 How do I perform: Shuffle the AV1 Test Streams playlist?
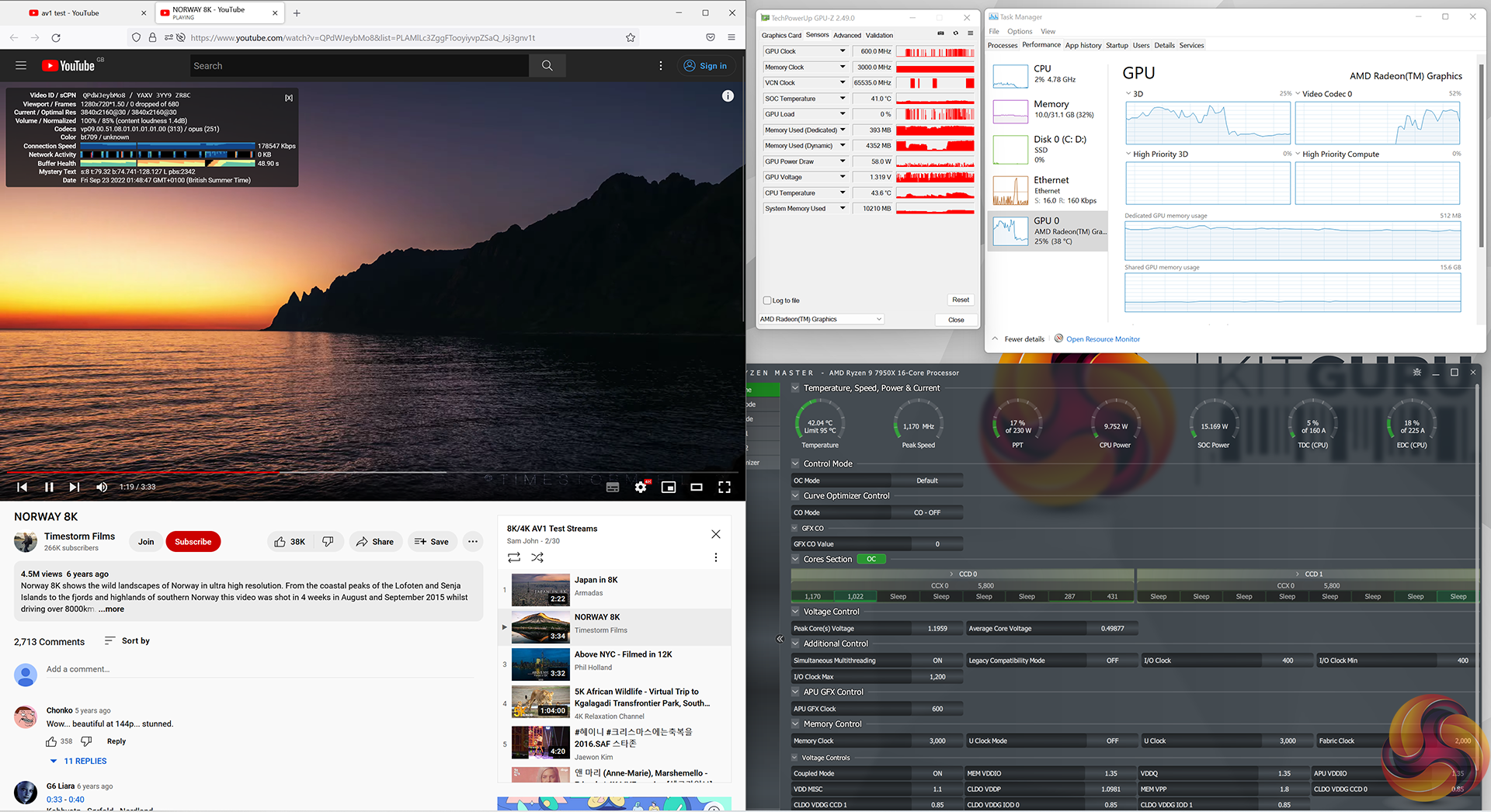[x=537, y=557]
